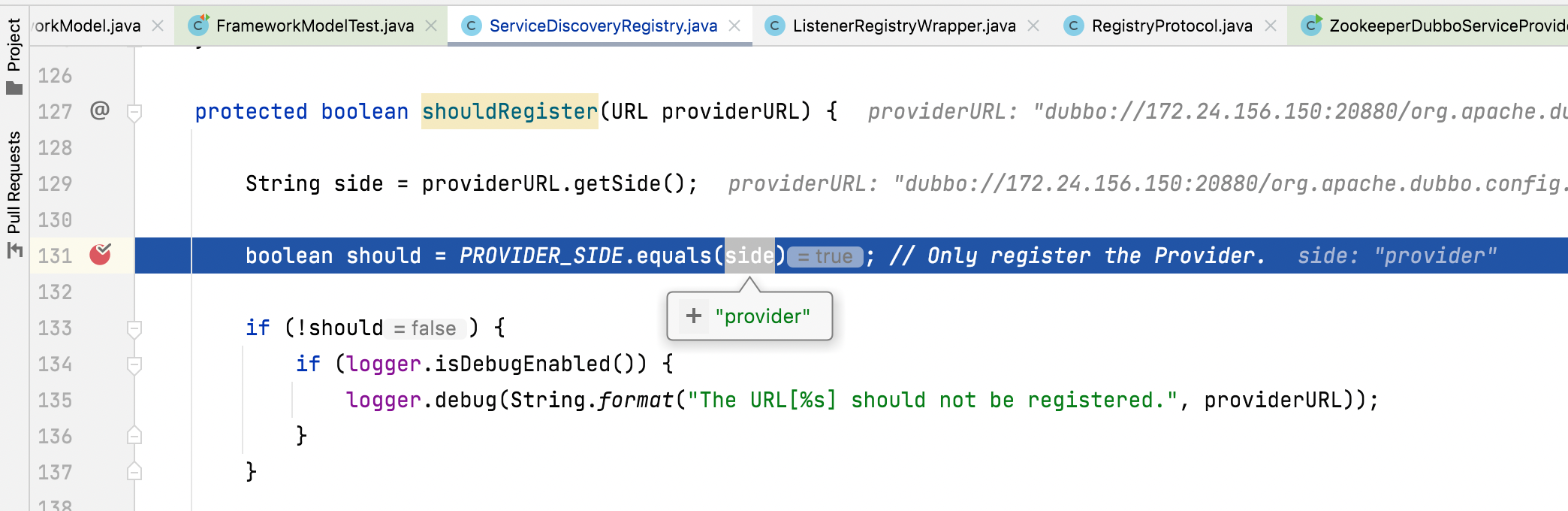This screenshot has width=1568, height=511.
Task: Close the RegistryProtocol.java tab
Action: pos(1271,26)
